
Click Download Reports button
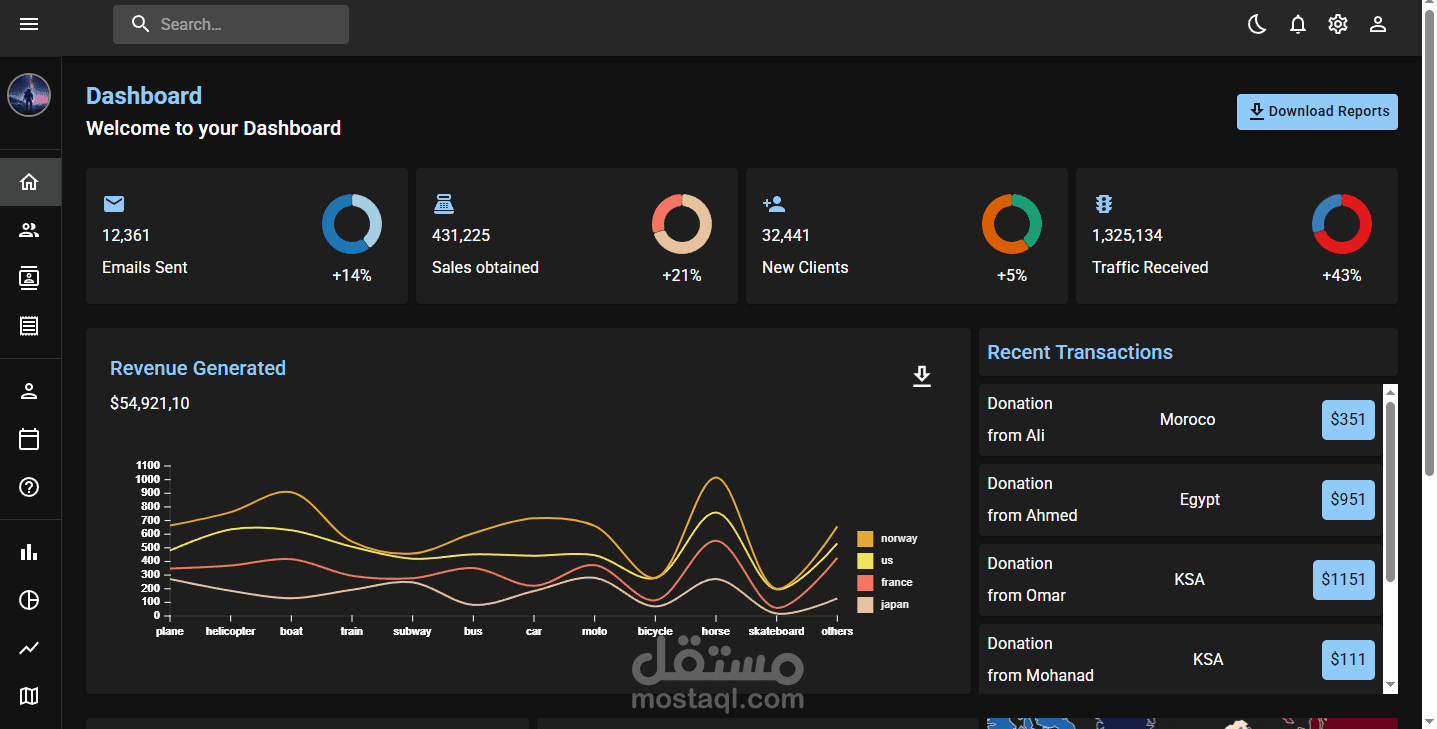pyautogui.click(x=1317, y=112)
